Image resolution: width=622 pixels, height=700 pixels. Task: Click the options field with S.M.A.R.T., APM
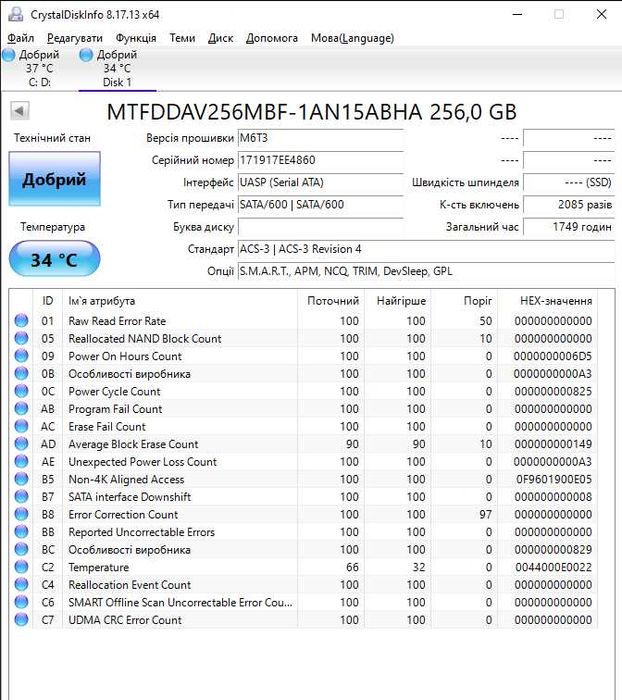click(426, 271)
